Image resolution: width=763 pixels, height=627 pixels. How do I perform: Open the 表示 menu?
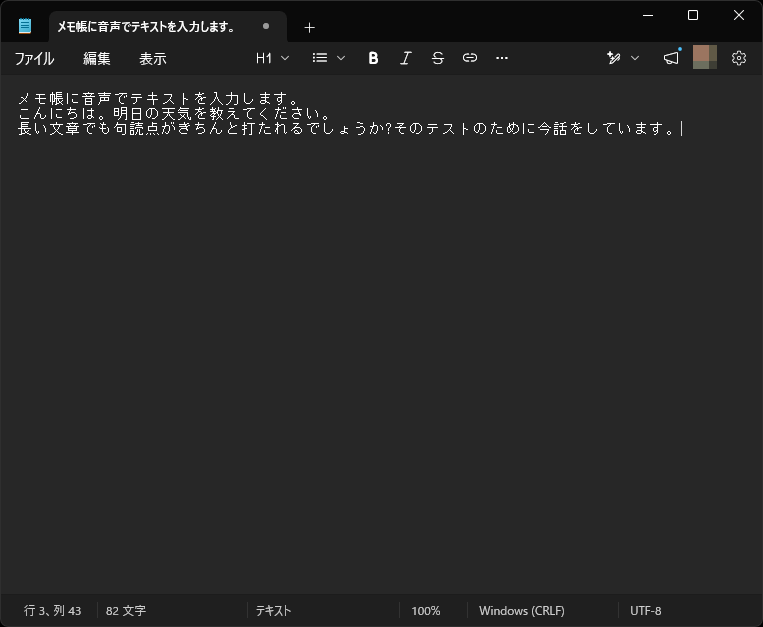pyautogui.click(x=153, y=58)
